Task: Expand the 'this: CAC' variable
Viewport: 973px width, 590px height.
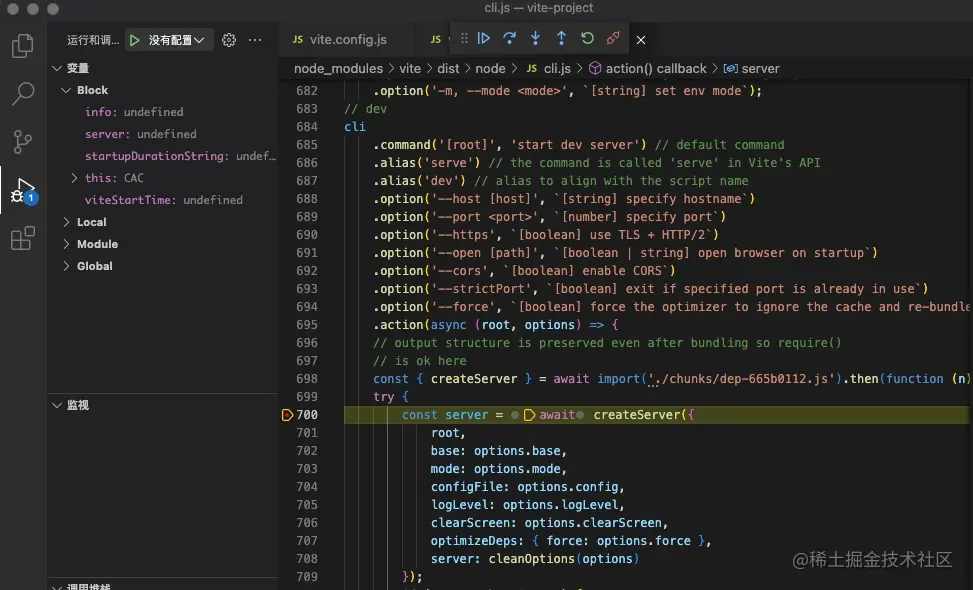Action: (x=74, y=178)
